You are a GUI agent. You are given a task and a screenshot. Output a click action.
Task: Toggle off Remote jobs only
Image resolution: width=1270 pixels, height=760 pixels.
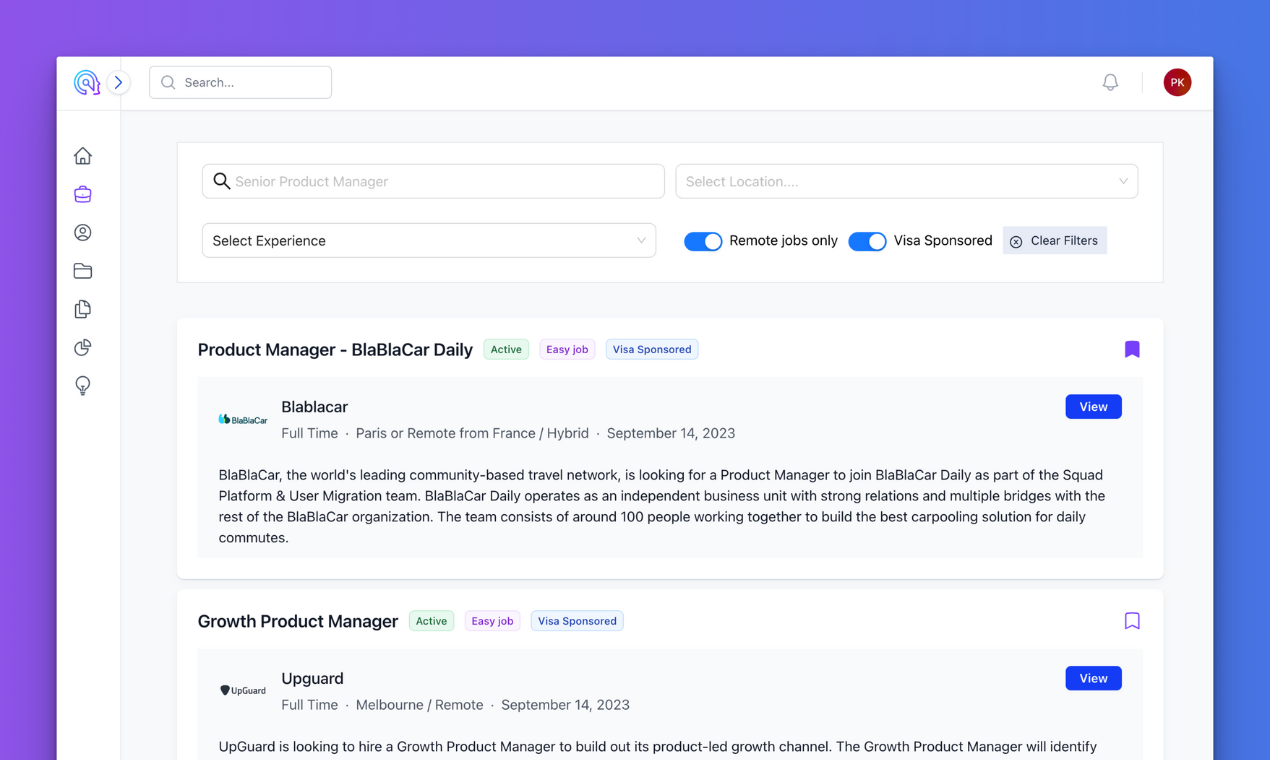(x=703, y=241)
